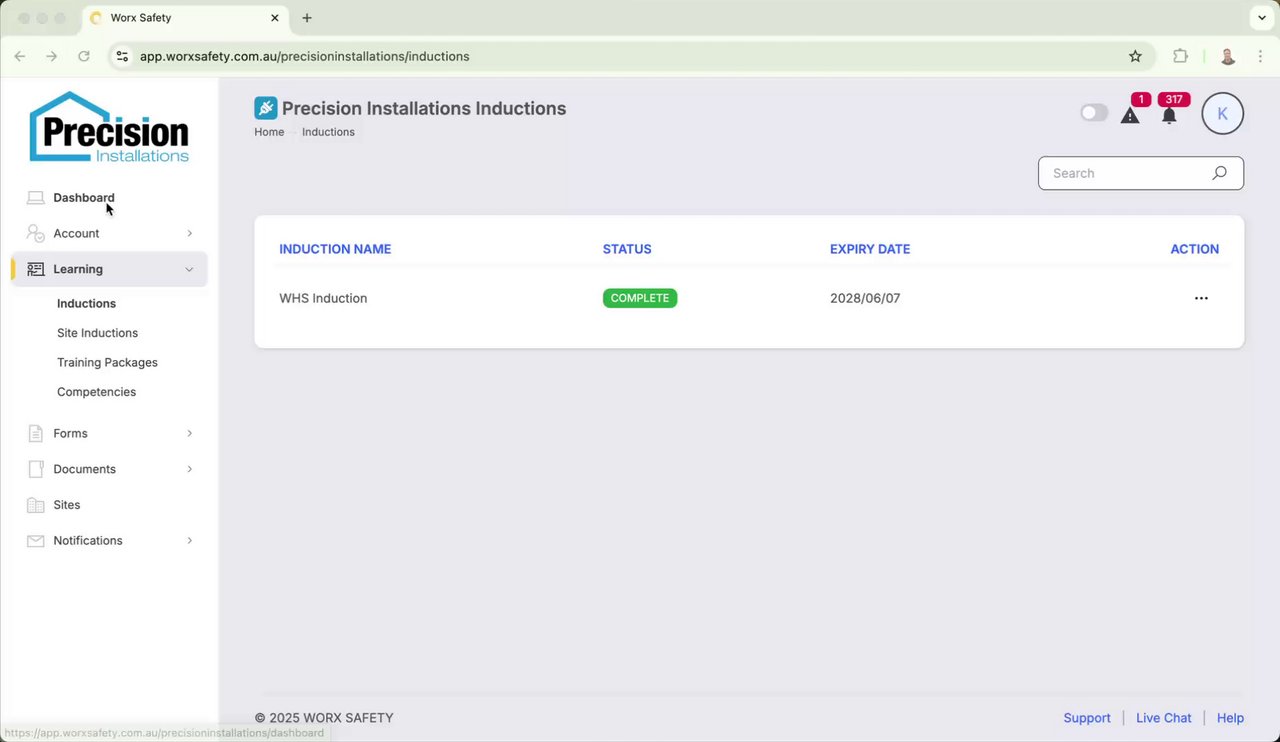The image size is (1280, 742).
Task: Click the browser back arrow
Action: 20,56
